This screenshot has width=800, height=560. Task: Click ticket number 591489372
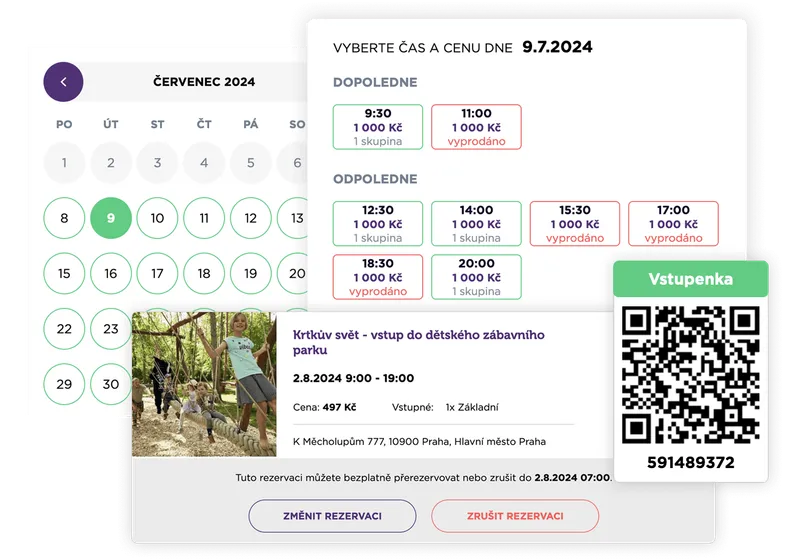691,463
